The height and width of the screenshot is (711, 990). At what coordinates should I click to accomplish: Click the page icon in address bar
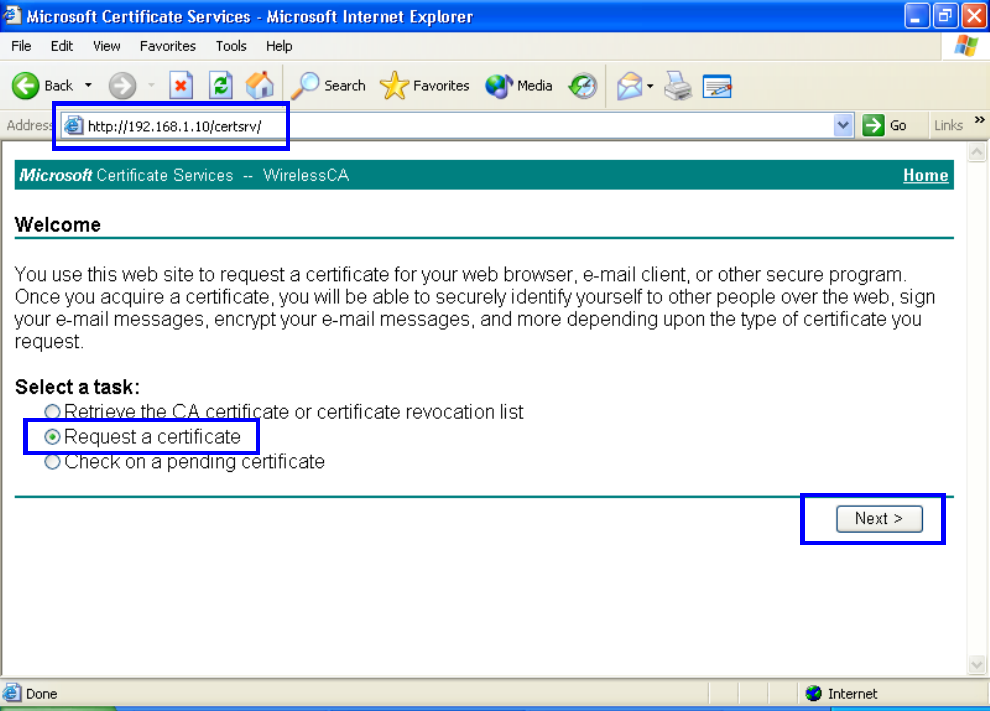click(x=74, y=126)
